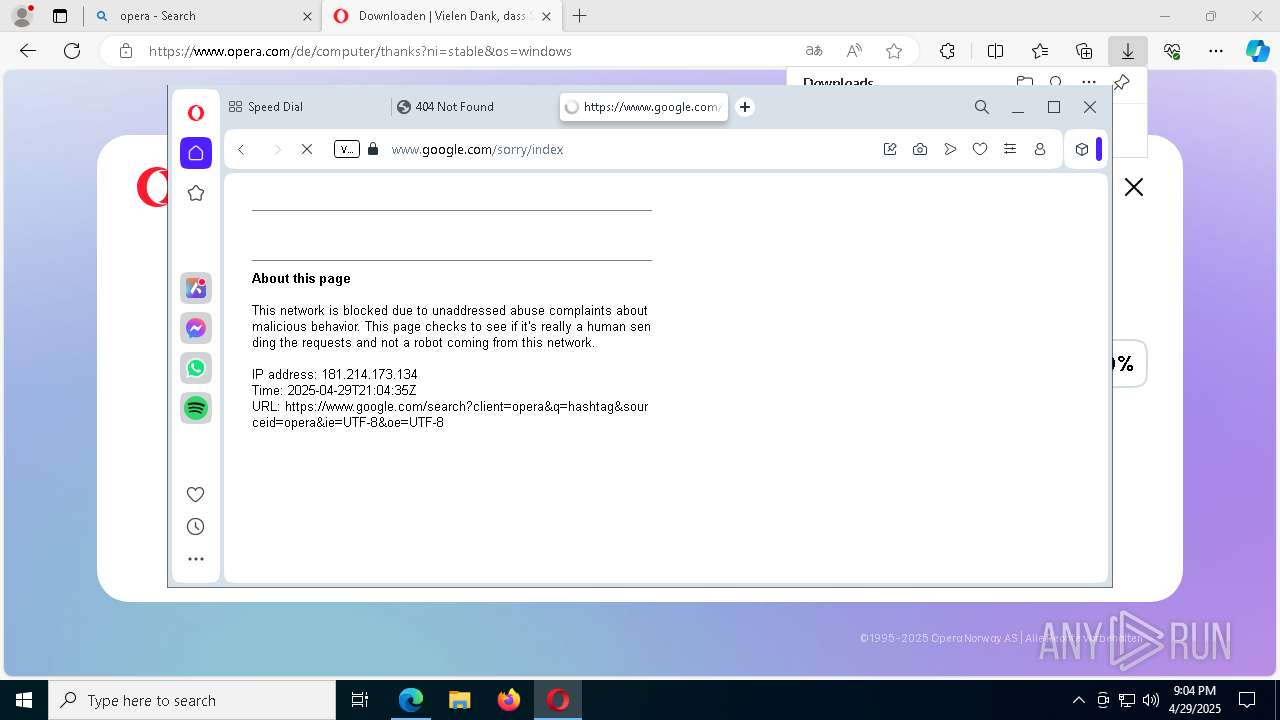
Task: Close the 'opera - Search' Edge tab
Action: (307, 16)
